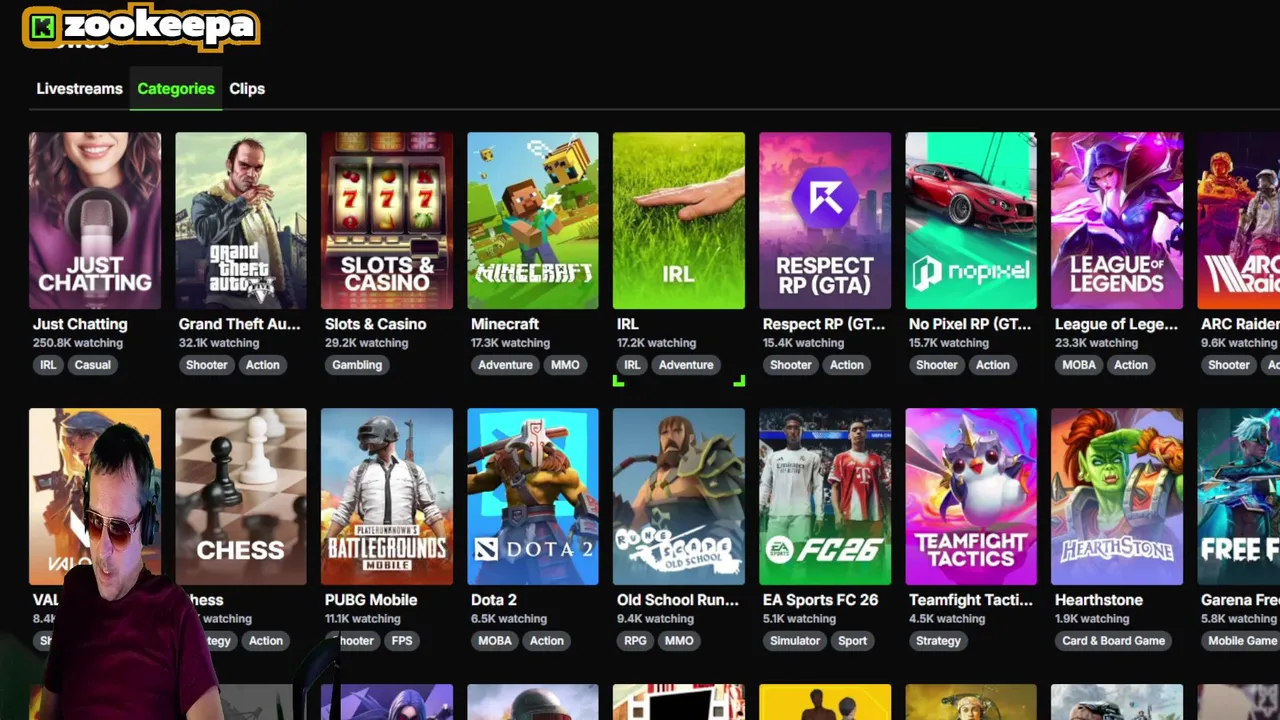Open the League of Legends cover image
This screenshot has height=720, width=1280.
tap(1117, 220)
